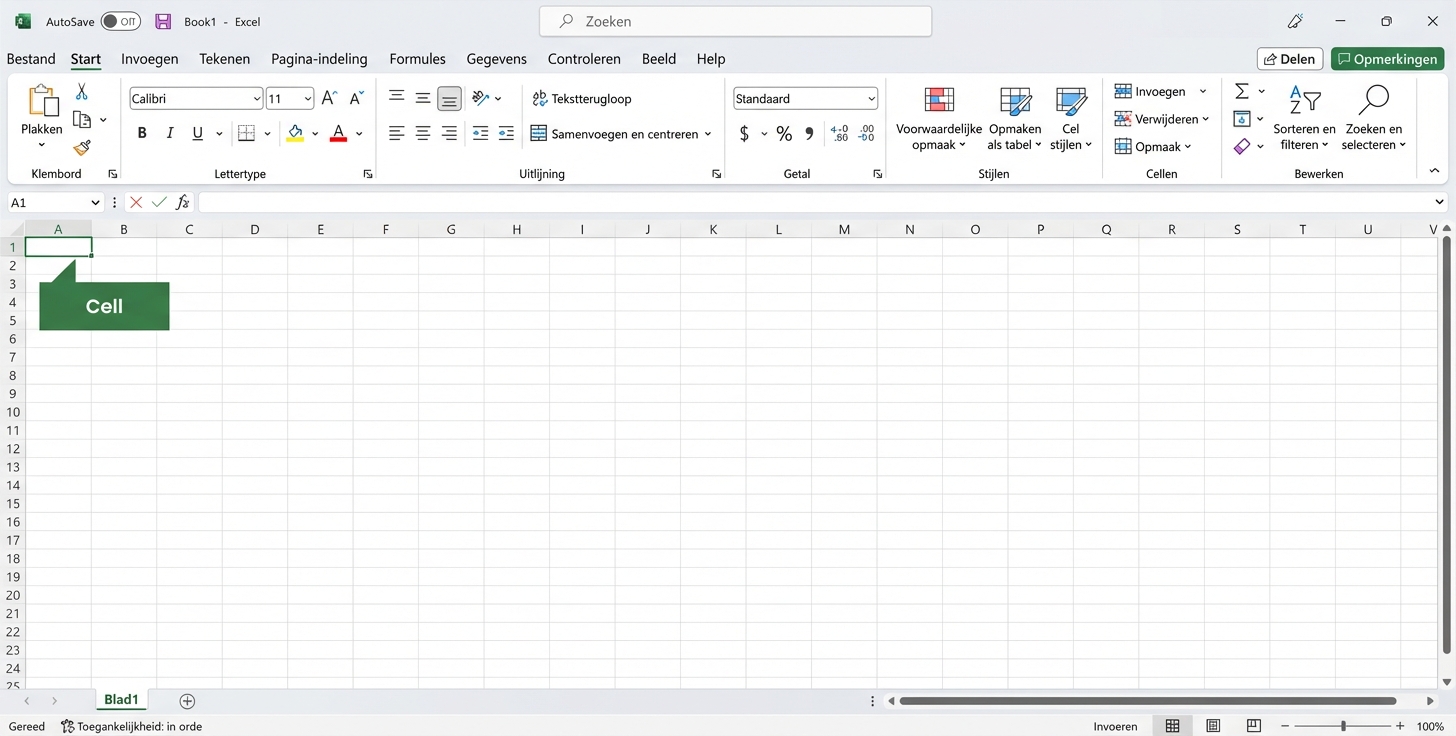This screenshot has height=736, width=1456.
Task: Switch to the Formules ribbon tab
Action: (x=417, y=59)
